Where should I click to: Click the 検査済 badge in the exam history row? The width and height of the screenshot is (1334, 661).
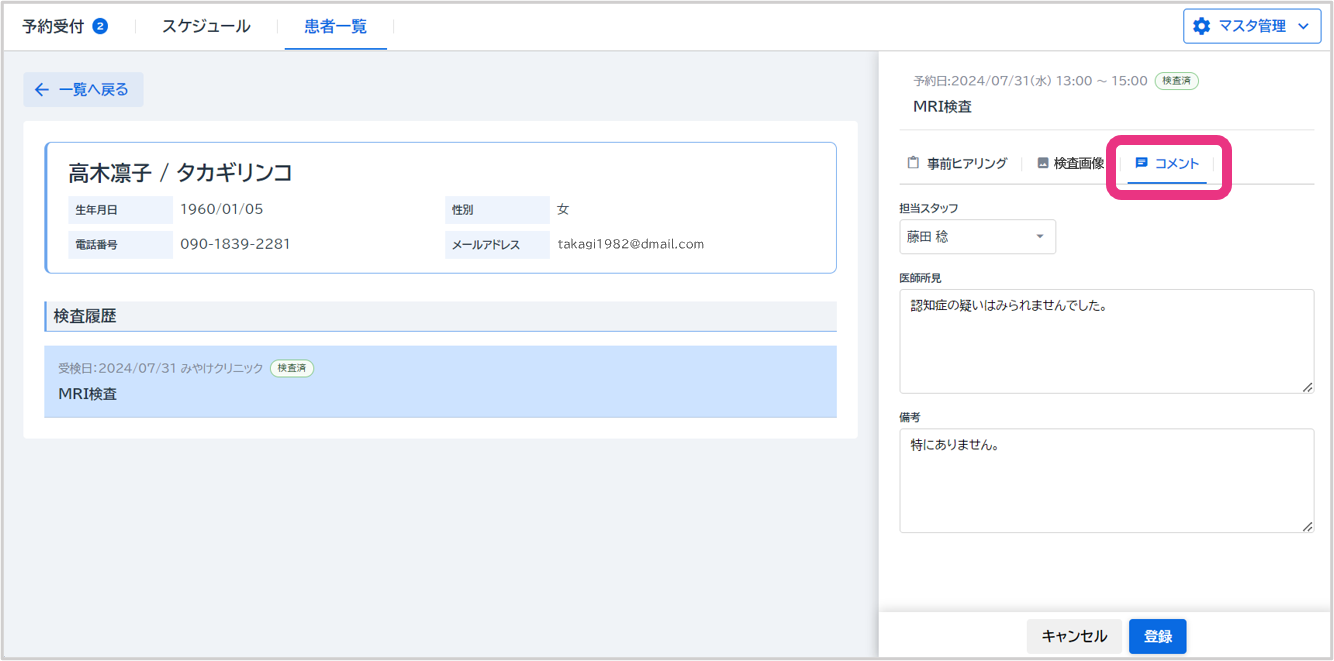292,368
